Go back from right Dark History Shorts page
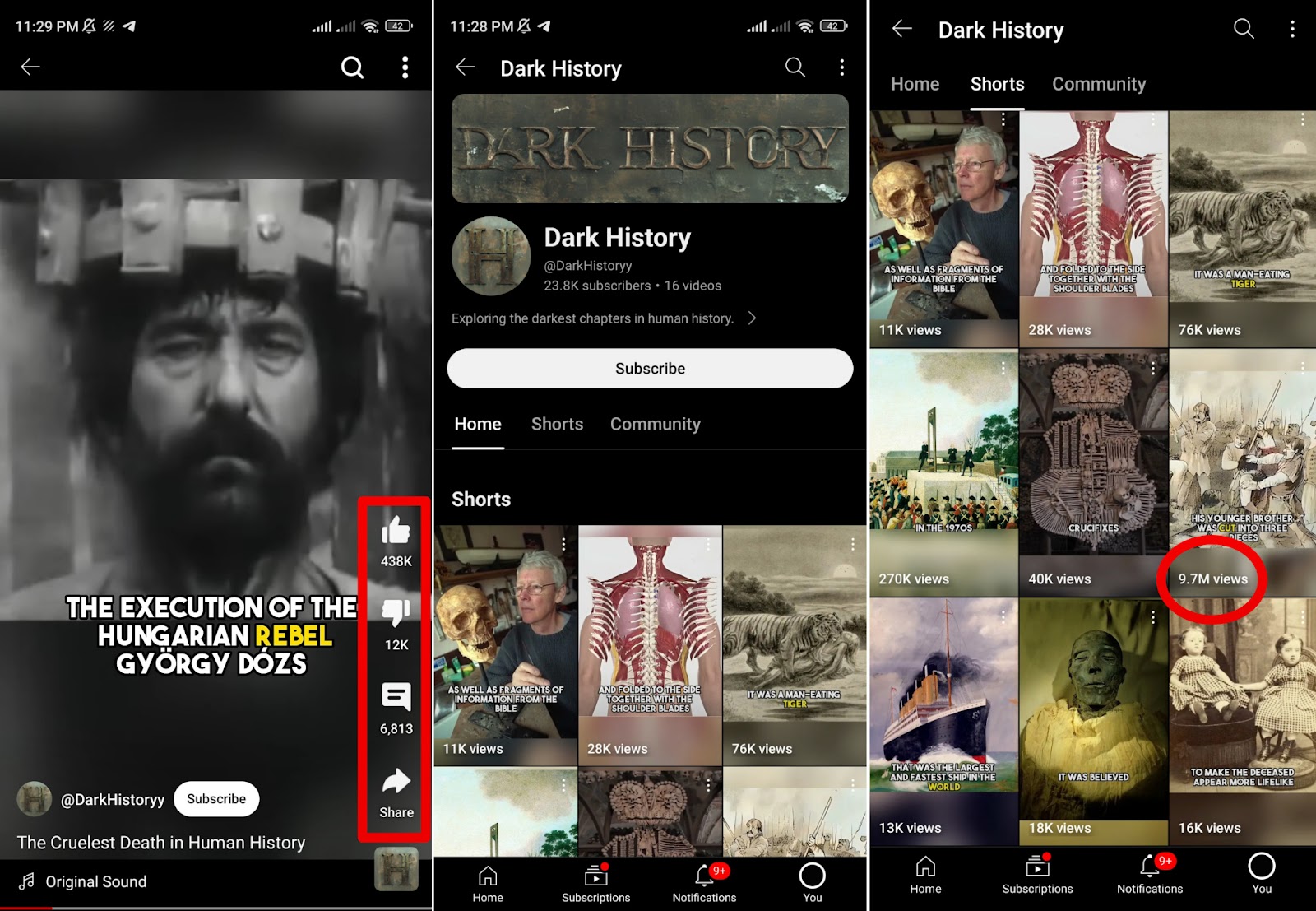Viewport: 1316px width, 911px height. point(902,30)
